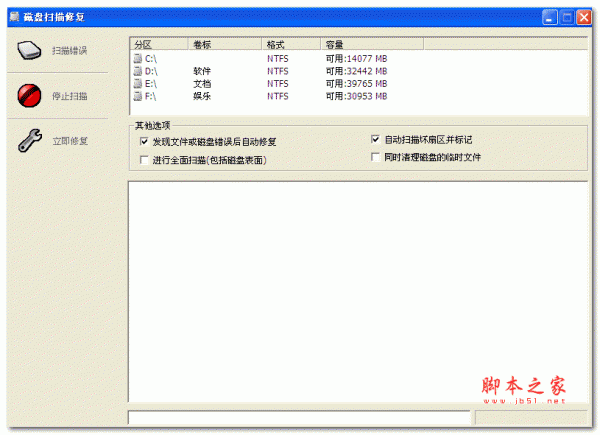
Task: Click the 立即修复 label
Action: [70, 141]
